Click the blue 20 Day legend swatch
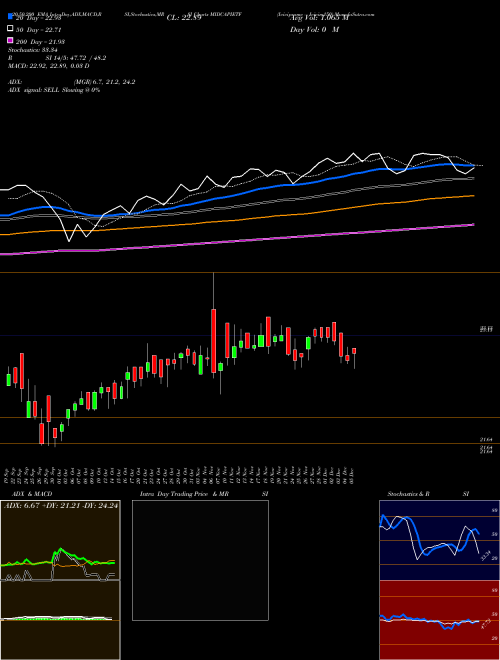 [10, 17]
